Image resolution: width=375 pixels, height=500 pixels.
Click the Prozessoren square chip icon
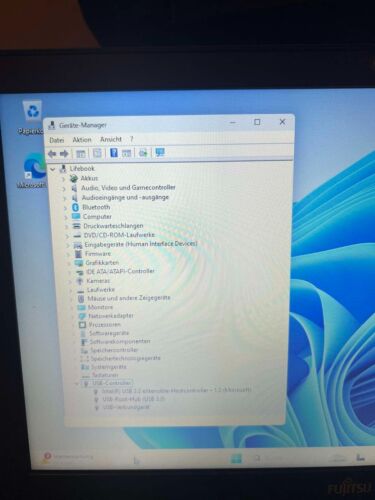pos(82,324)
